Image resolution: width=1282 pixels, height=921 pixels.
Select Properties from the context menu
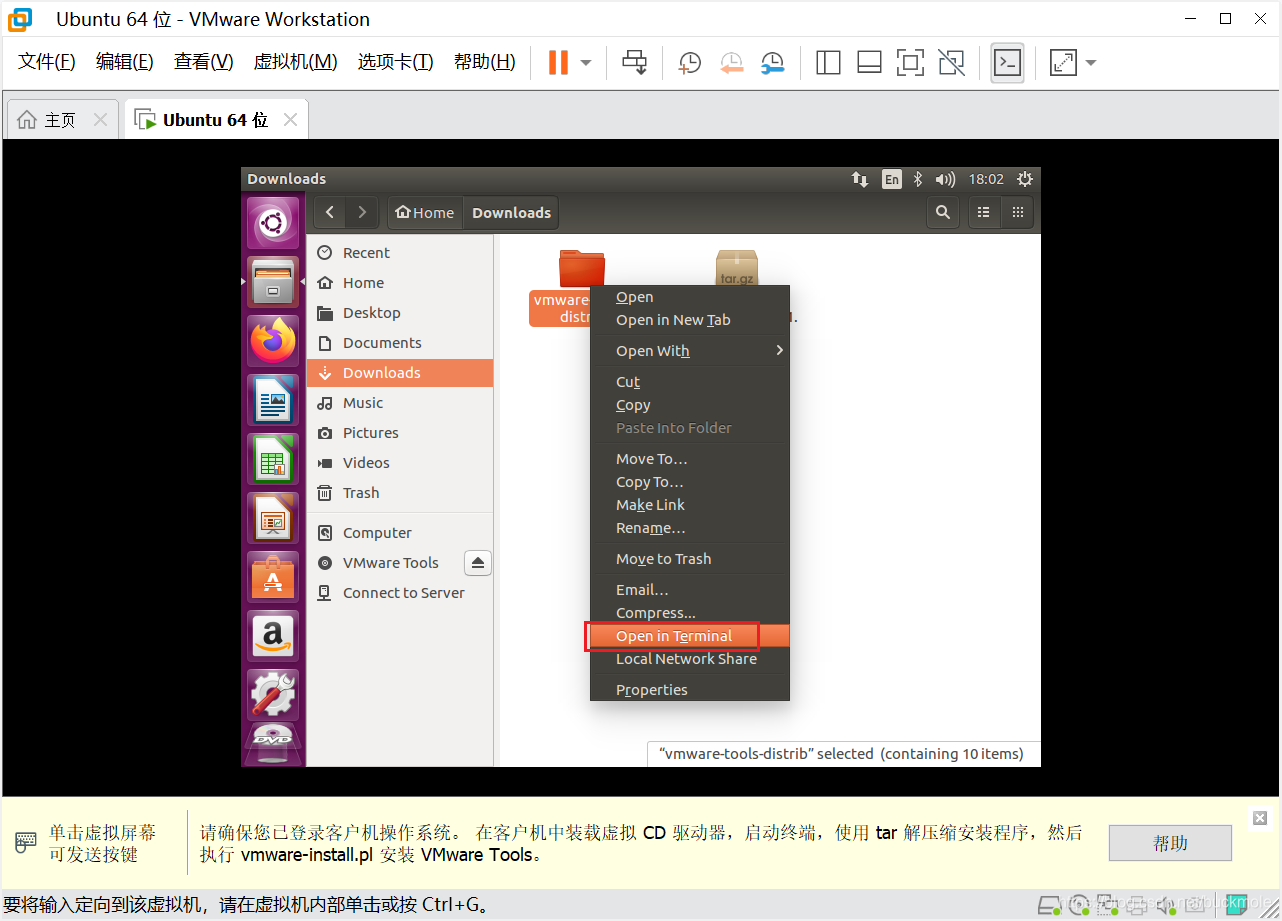(690, 690)
